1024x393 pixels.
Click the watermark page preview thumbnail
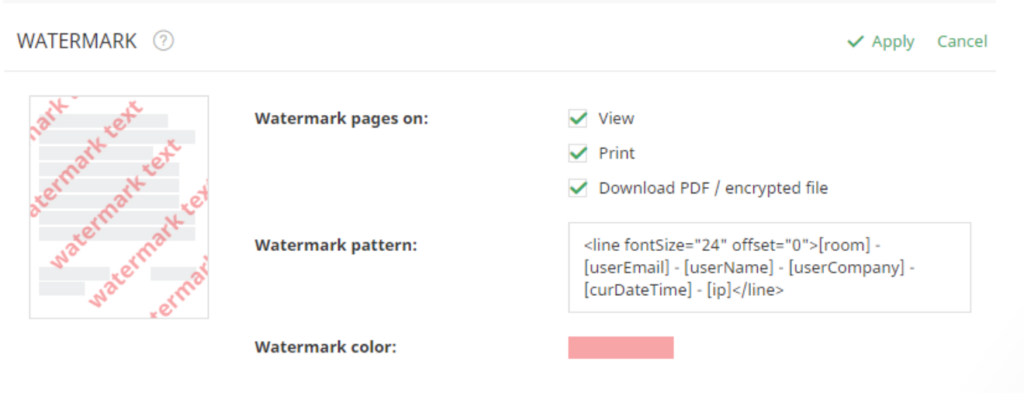[x=119, y=207]
